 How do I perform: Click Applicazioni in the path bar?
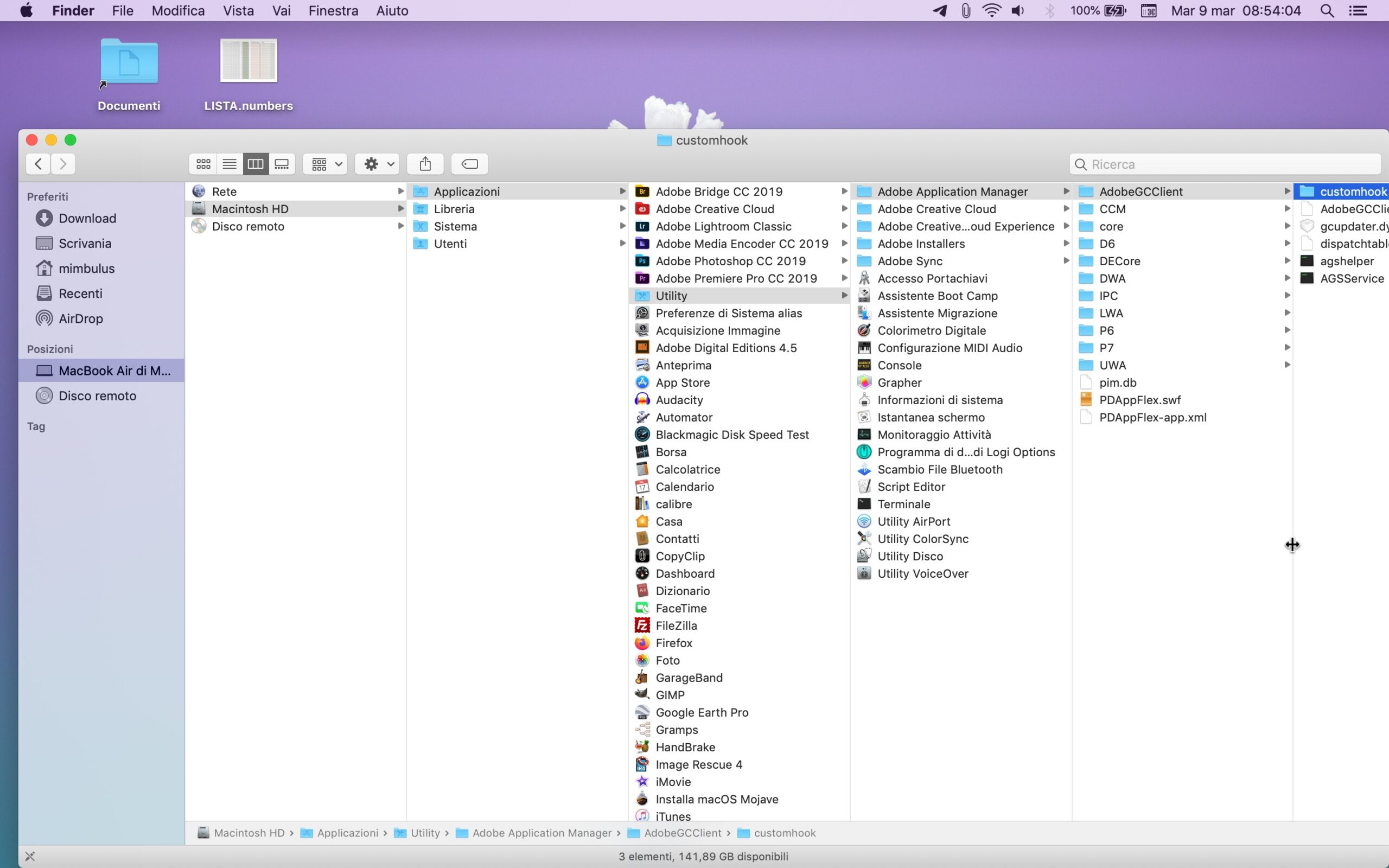[347, 833]
